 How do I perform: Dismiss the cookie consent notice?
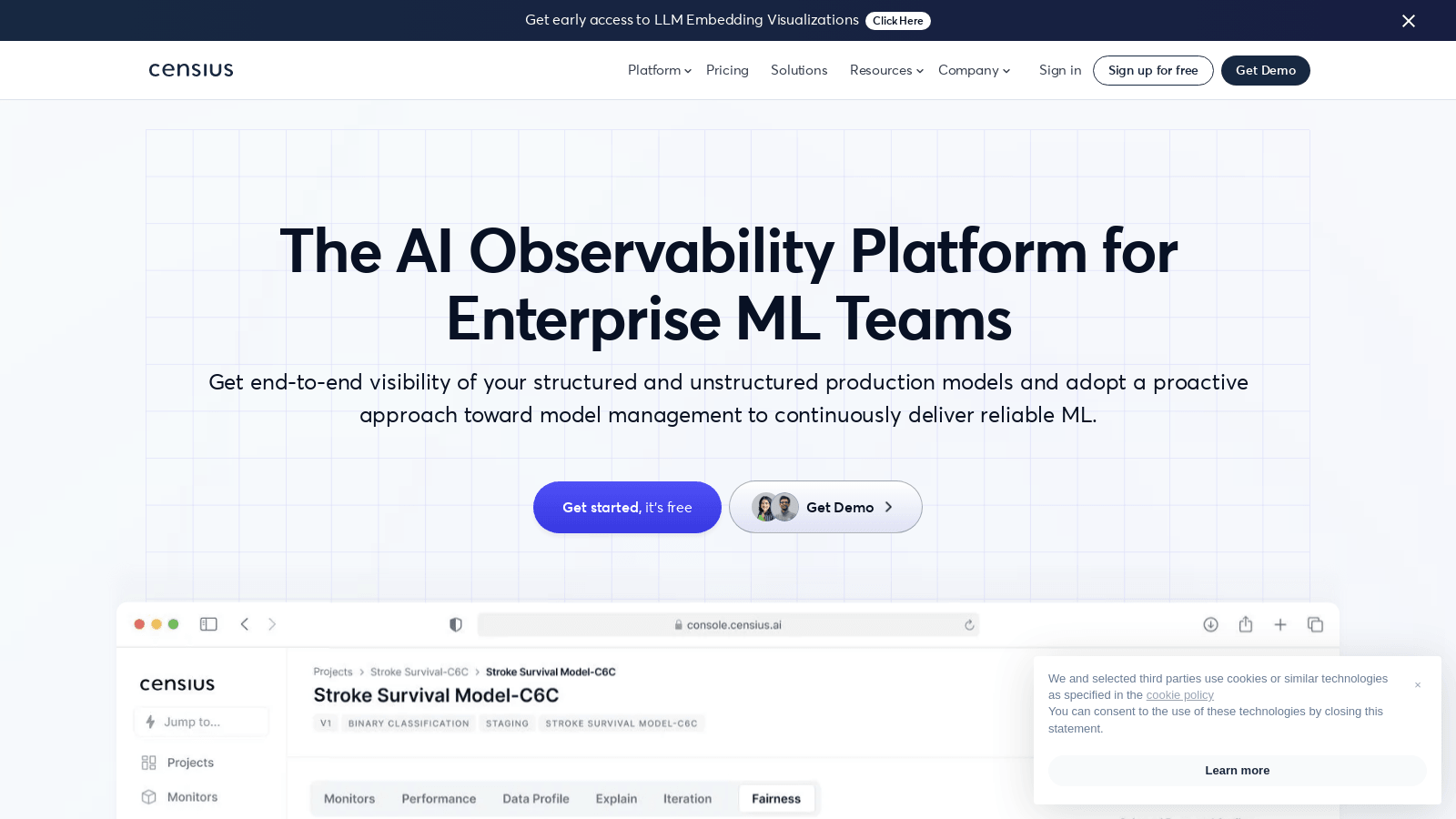1417,685
